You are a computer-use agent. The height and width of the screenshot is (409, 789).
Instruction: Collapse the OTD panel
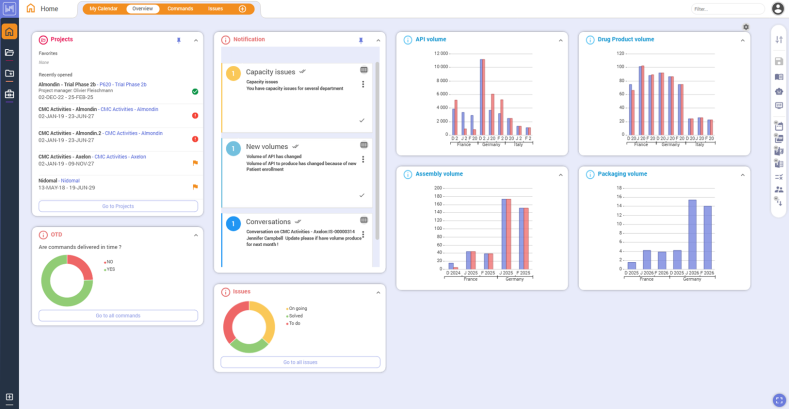click(195, 234)
